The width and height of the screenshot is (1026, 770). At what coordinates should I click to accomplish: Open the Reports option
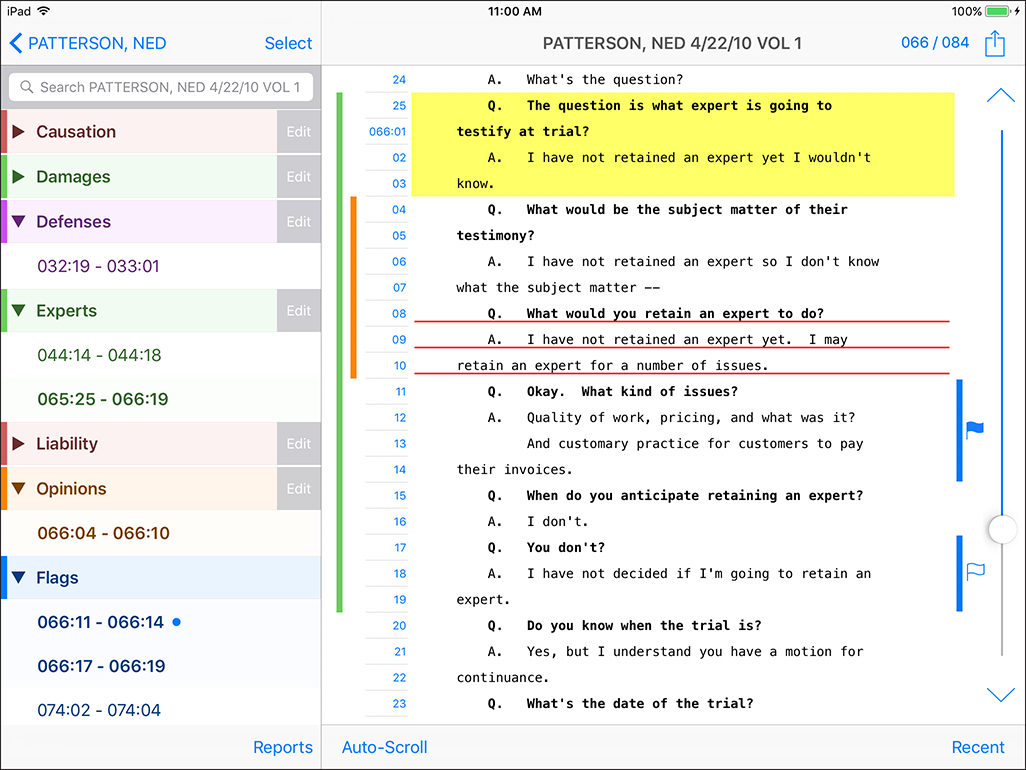tap(283, 747)
